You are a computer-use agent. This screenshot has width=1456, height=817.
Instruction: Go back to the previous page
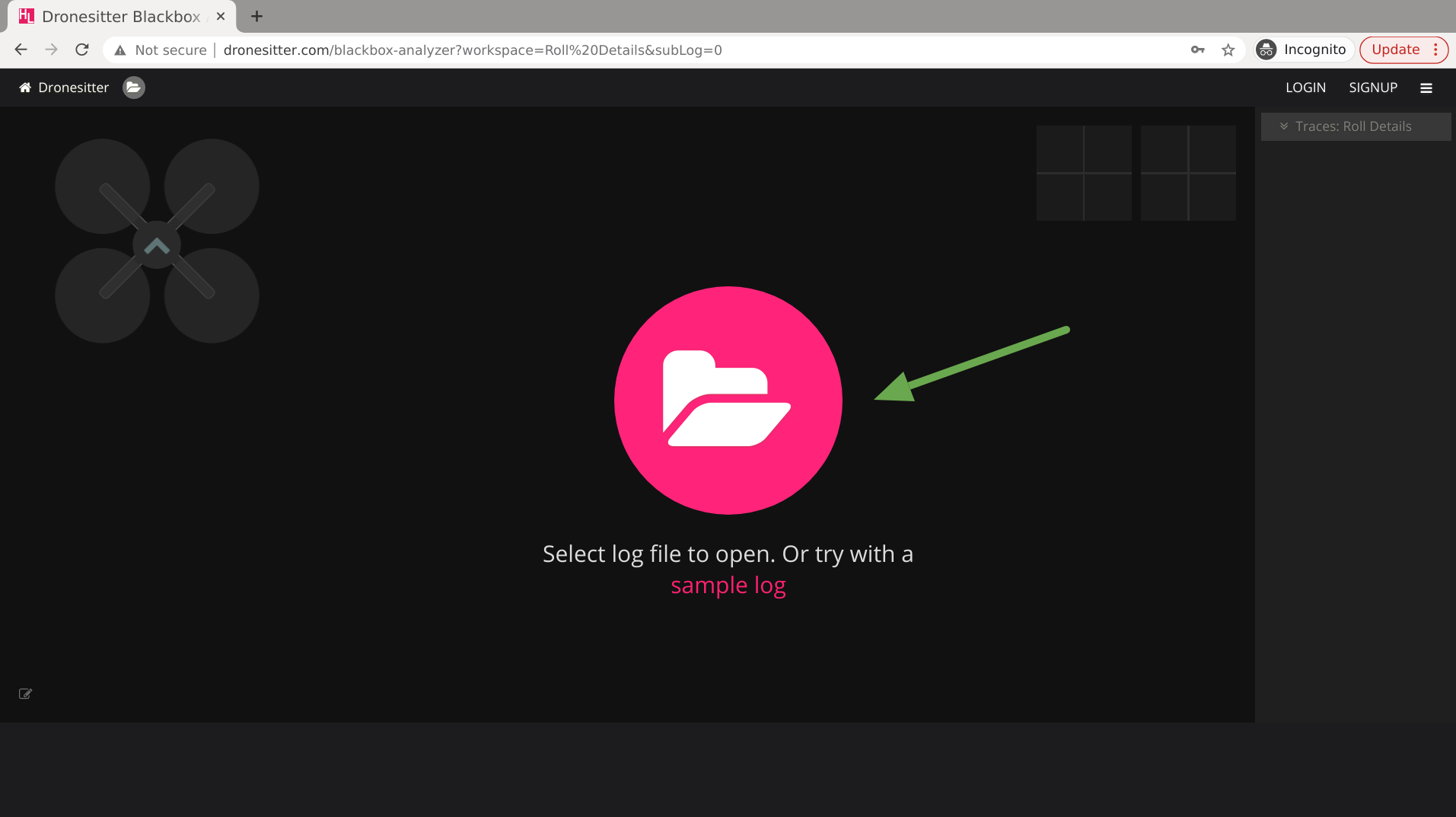point(21,50)
